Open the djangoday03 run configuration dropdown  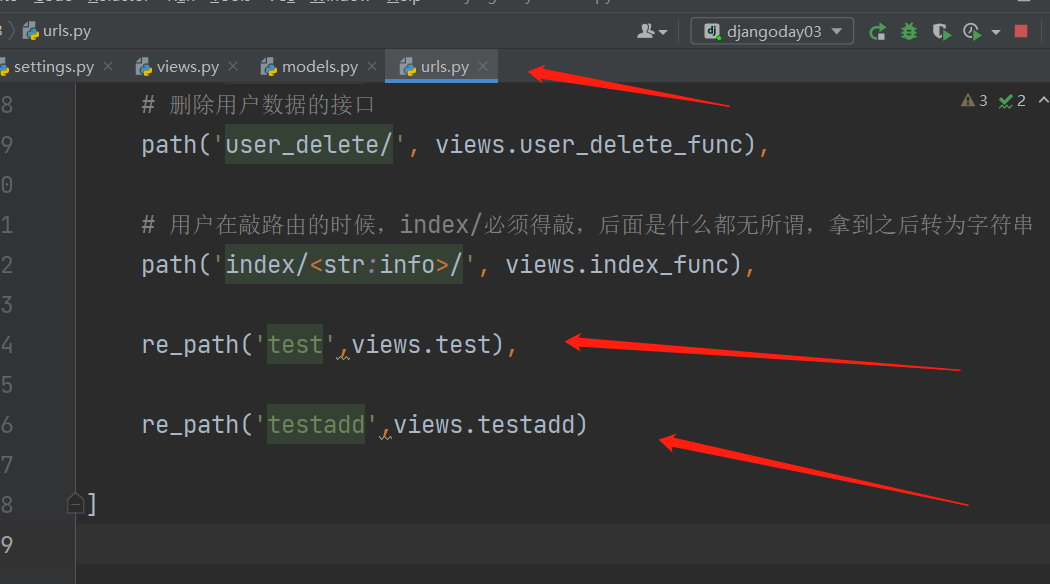(x=772, y=31)
